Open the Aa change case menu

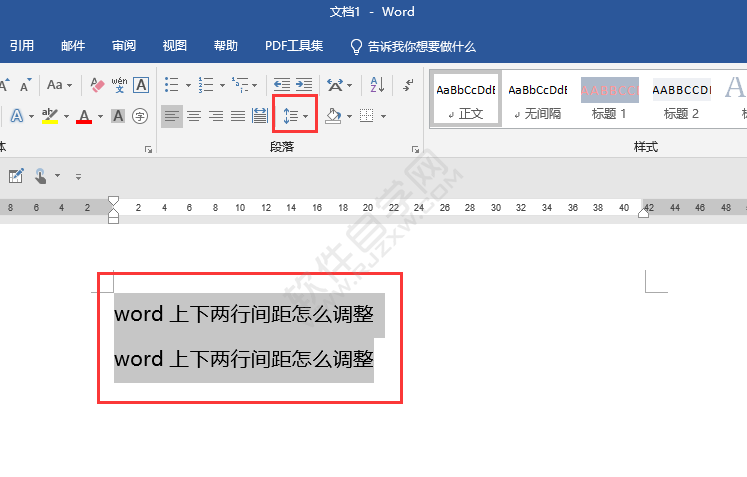(59, 85)
